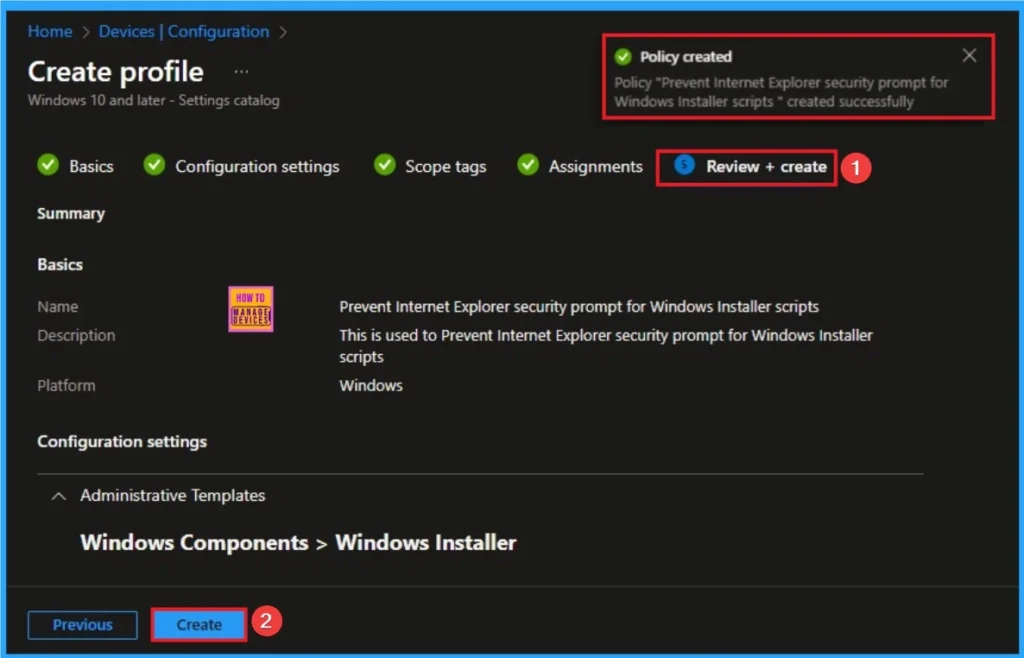Screen dimensions: 1024x658
Task: Click the Previous button
Action: pyautogui.click(x=81, y=624)
